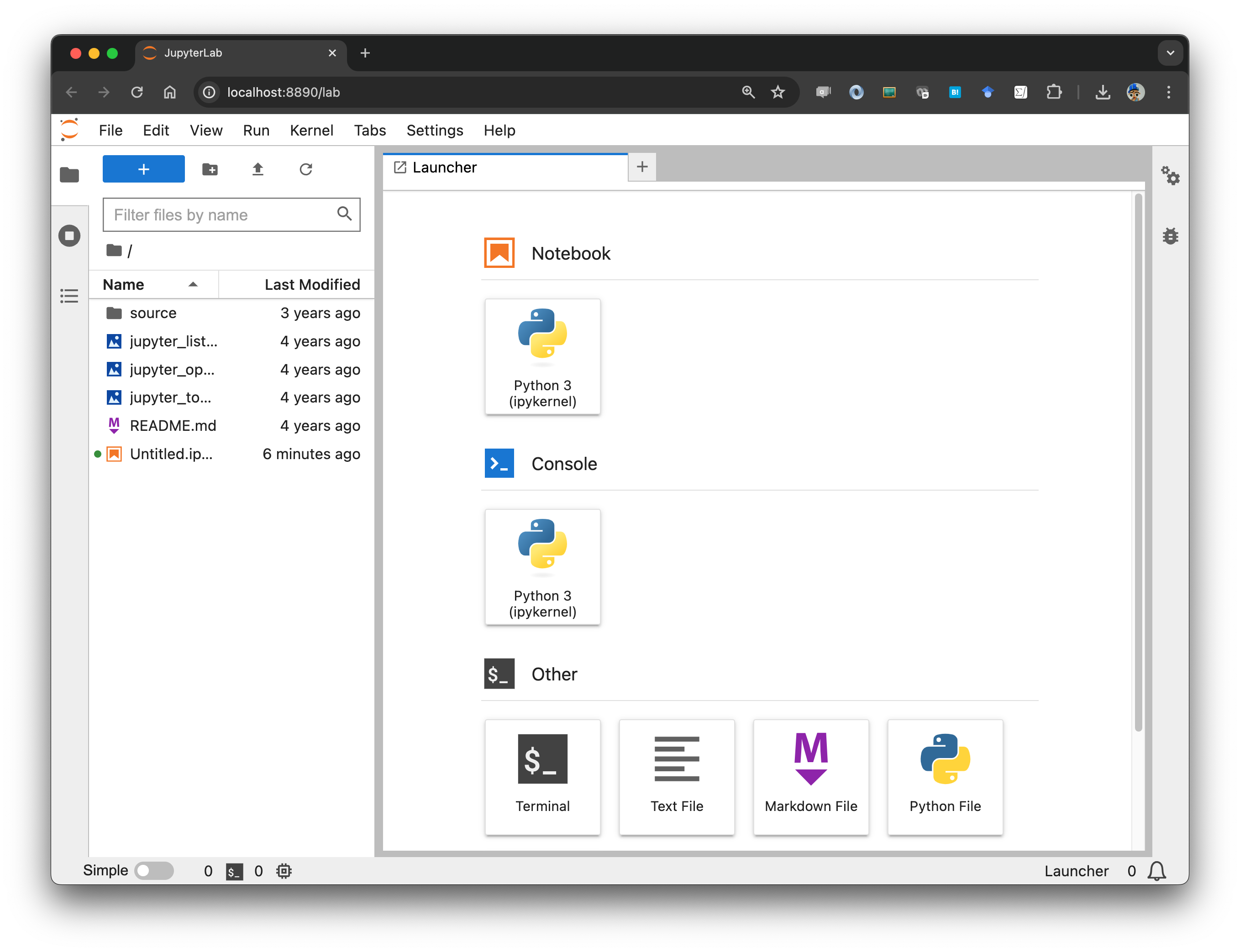Refresh the file browser list
The image size is (1240, 952).
305,169
